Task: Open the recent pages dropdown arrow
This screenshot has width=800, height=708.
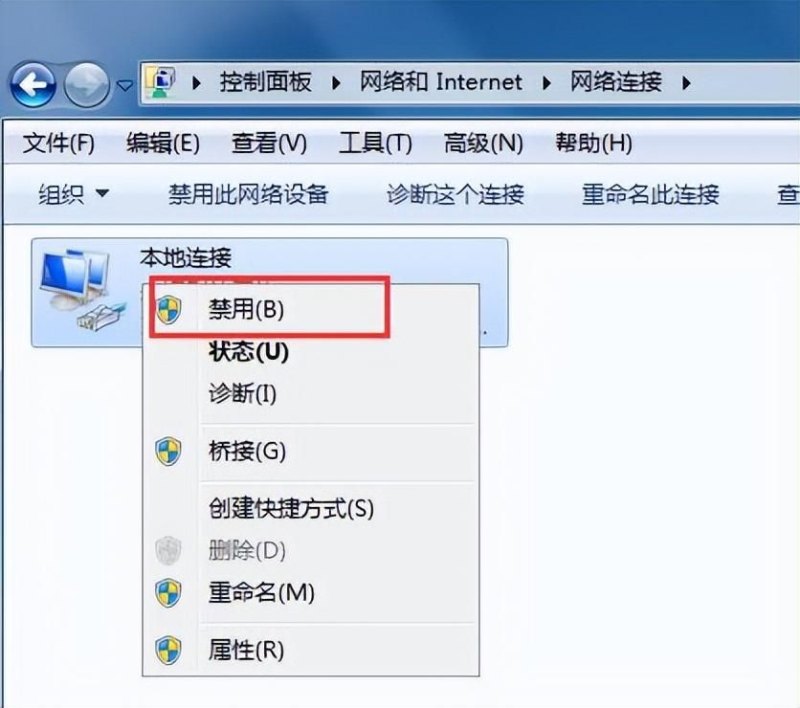Action: pos(124,85)
